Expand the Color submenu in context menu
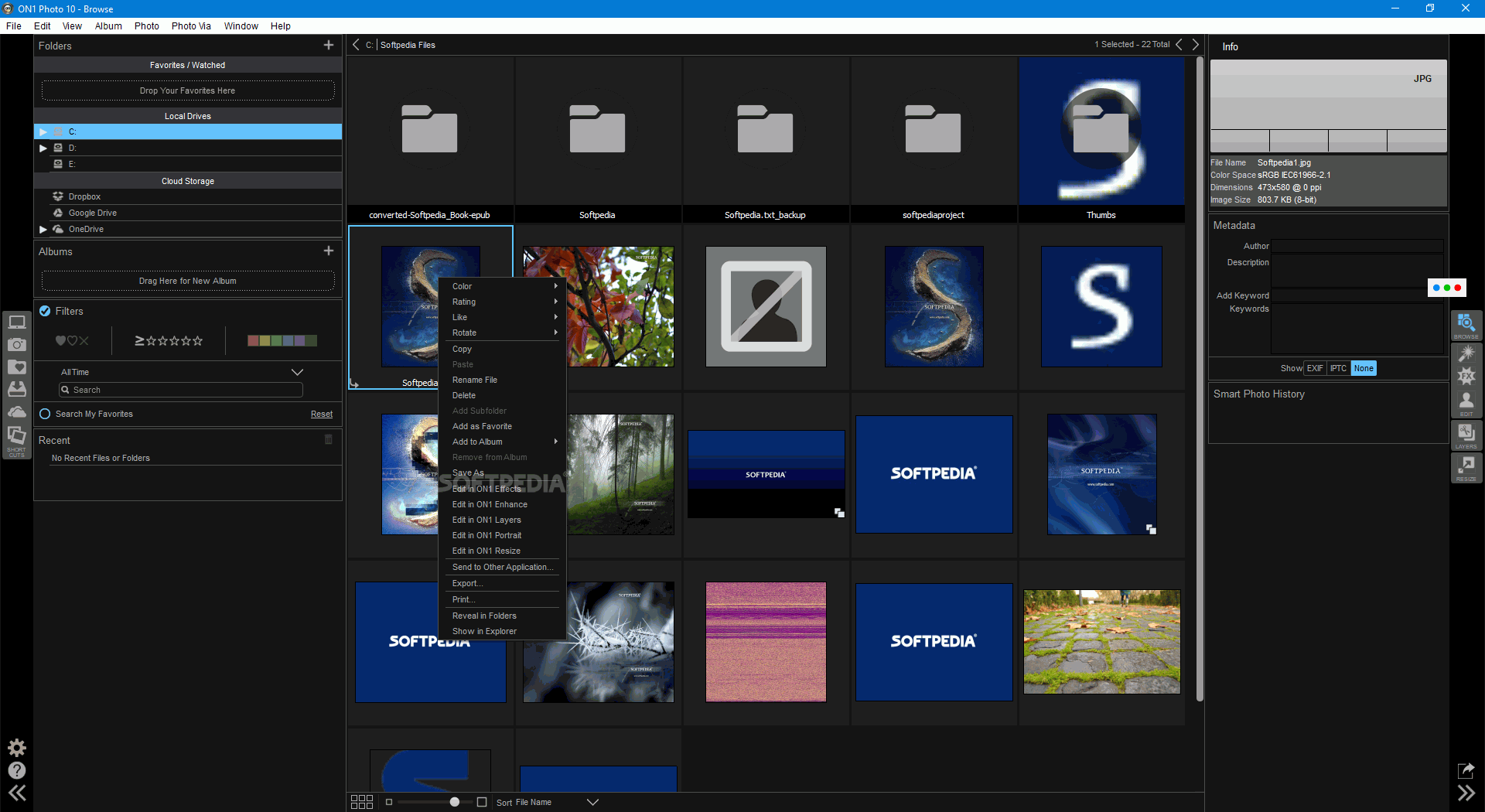Screen dimensions: 1485x812 pyautogui.click(x=503, y=286)
